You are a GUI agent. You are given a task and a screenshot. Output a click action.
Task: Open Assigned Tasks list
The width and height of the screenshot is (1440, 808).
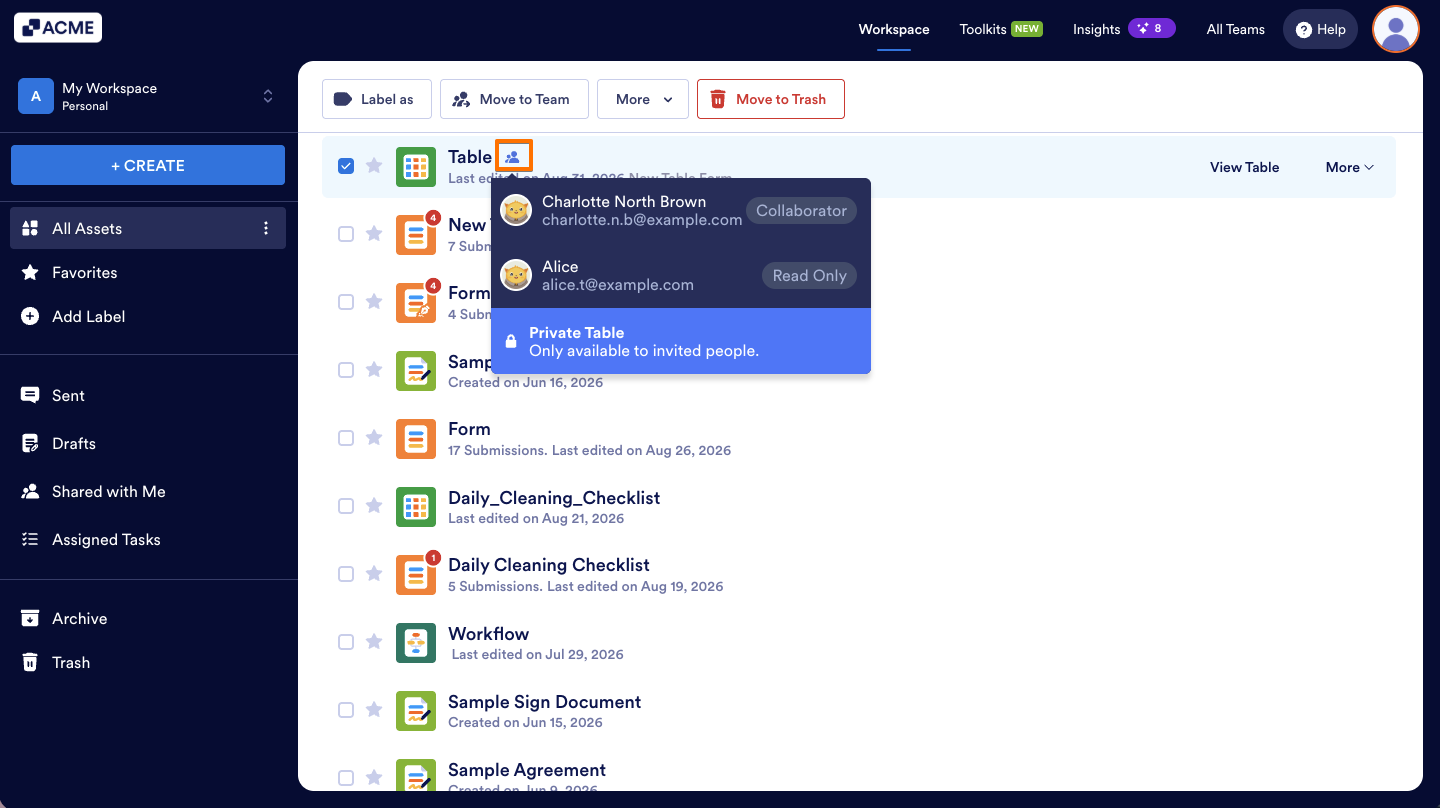click(148, 539)
